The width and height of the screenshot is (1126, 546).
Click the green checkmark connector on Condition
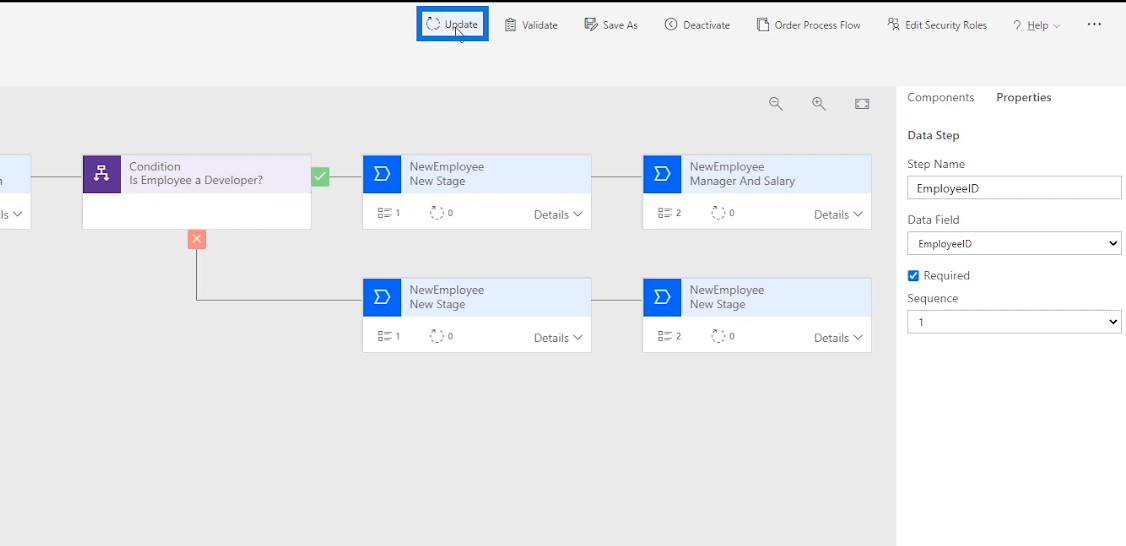(x=320, y=177)
